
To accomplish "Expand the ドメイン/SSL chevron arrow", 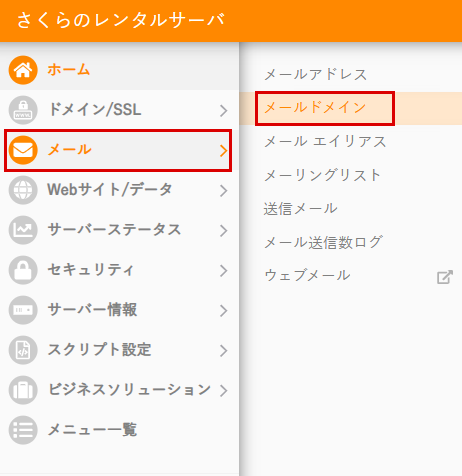I will click(224, 110).
